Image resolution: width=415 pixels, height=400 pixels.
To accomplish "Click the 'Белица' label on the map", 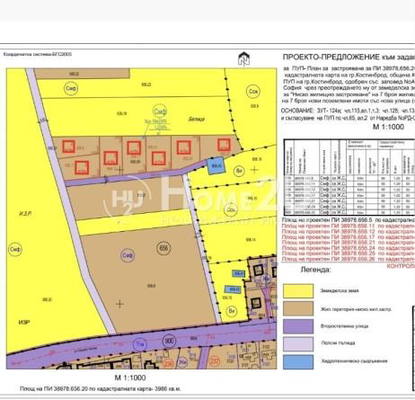I will [x=197, y=119].
